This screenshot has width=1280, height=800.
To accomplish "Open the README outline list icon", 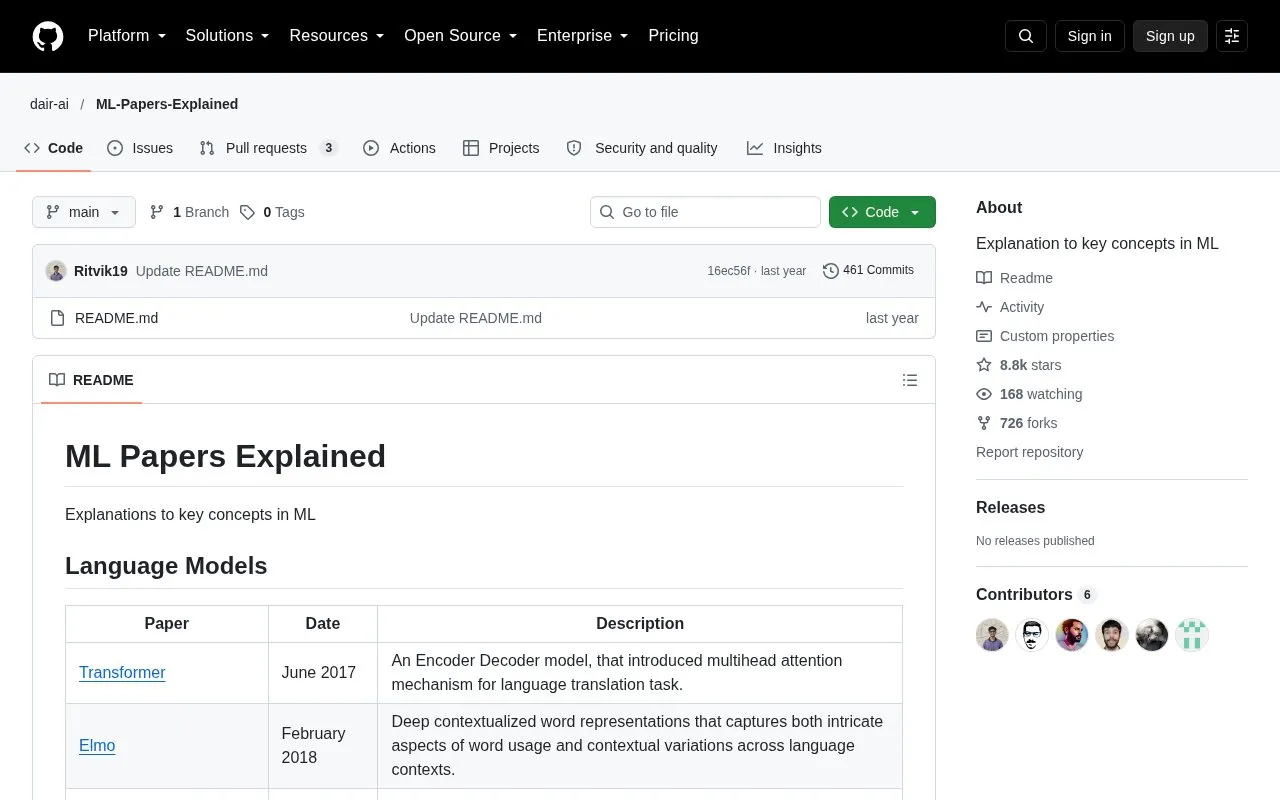I will pos(910,380).
